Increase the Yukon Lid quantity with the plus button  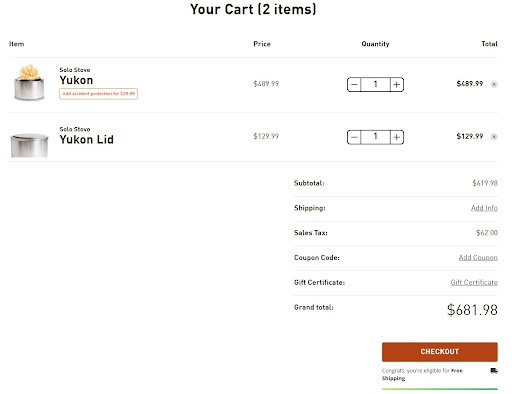click(397, 137)
